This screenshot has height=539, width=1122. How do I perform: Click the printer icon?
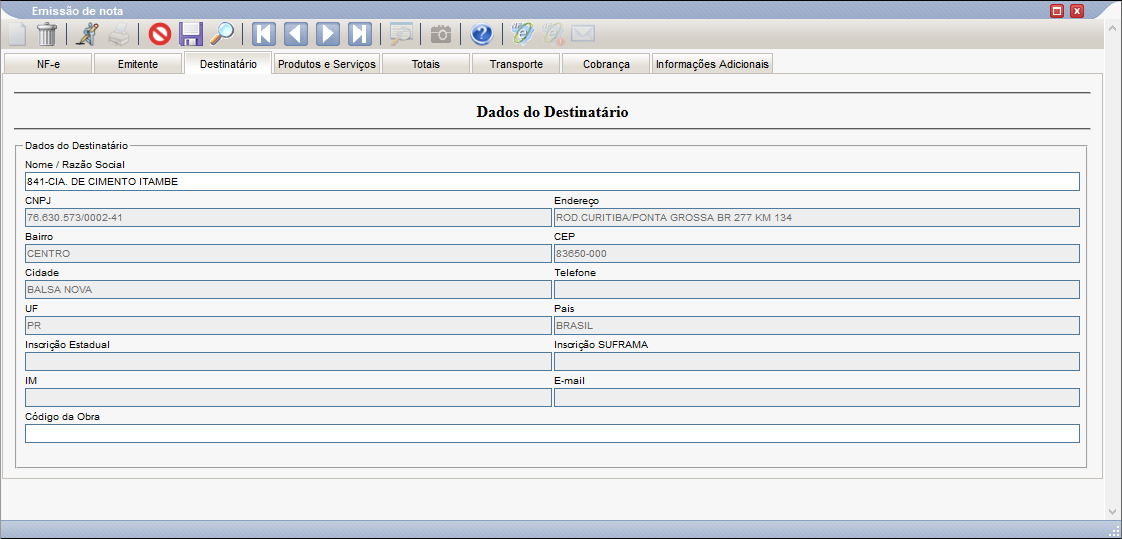[119, 34]
